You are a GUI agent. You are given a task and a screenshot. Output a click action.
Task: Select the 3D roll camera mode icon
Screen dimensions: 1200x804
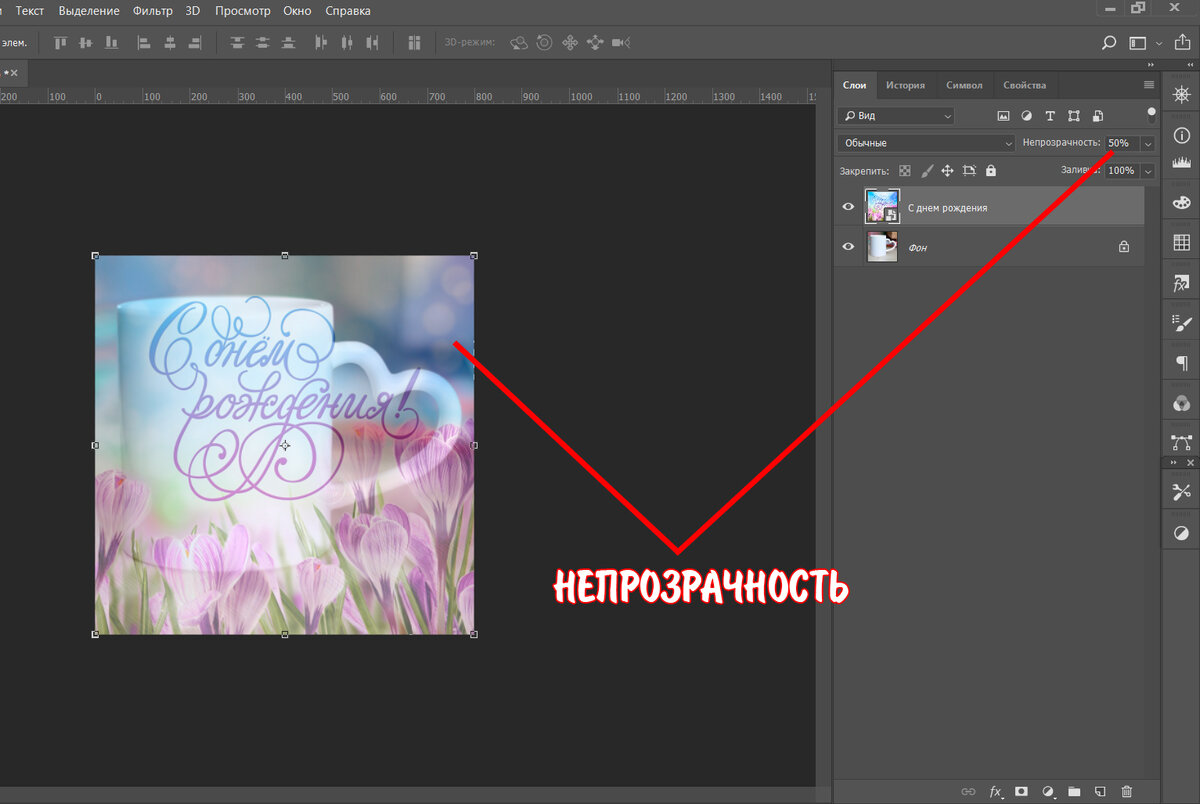pos(544,43)
